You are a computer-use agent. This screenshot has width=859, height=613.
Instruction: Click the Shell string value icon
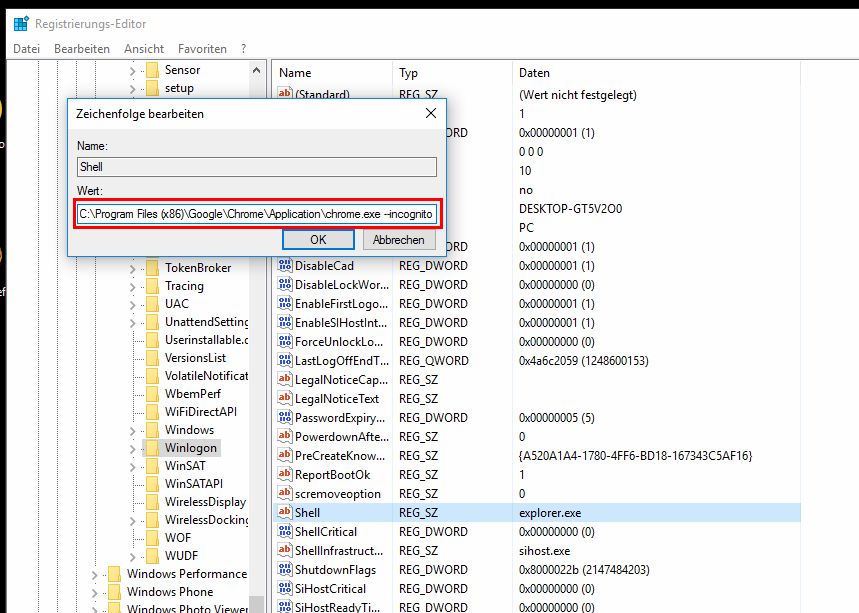284,512
